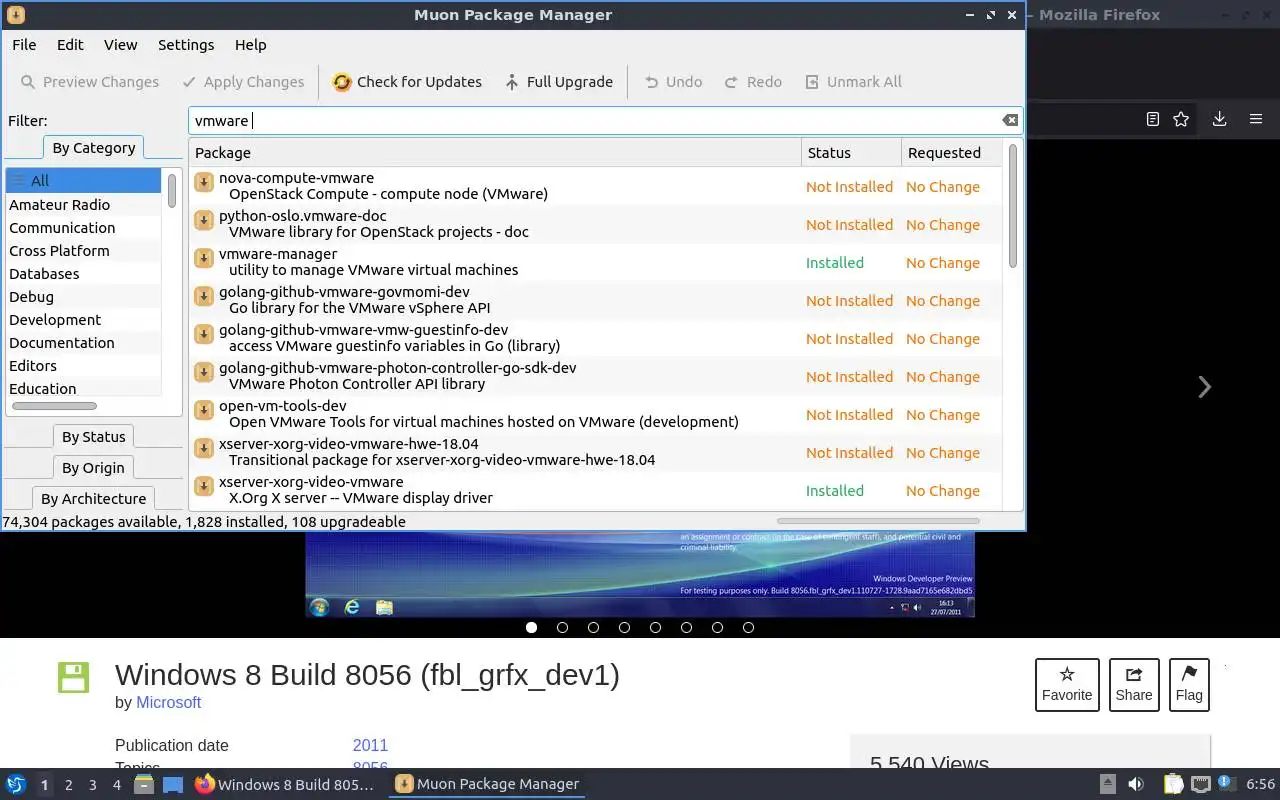
Task: Click the golang-github-vmware-govmomi-dev package icon
Action: [x=204, y=296]
